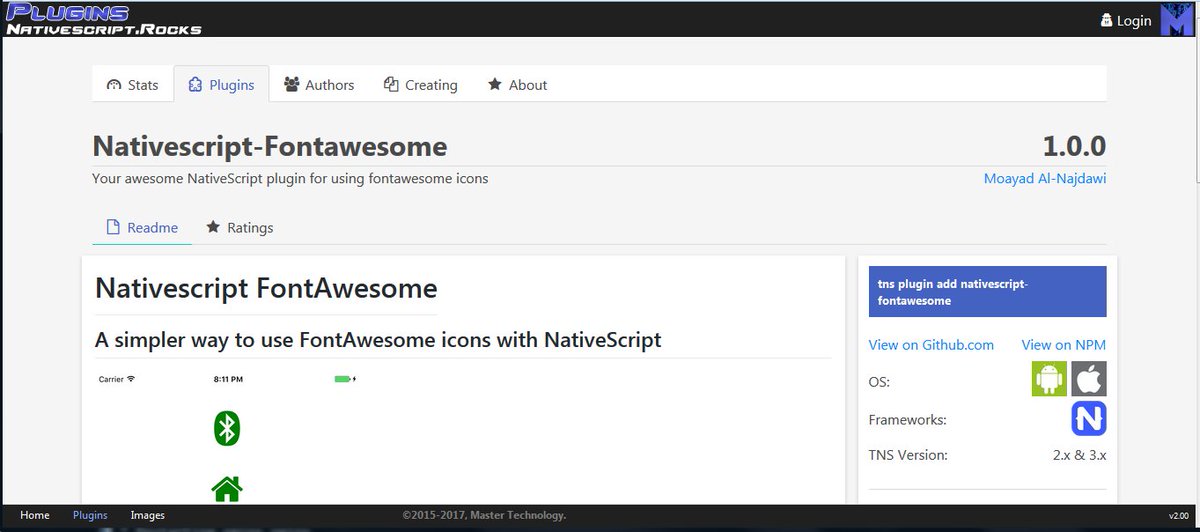Switch to the About tab
The height and width of the screenshot is (532, 1200).
[x=517, y=85]
